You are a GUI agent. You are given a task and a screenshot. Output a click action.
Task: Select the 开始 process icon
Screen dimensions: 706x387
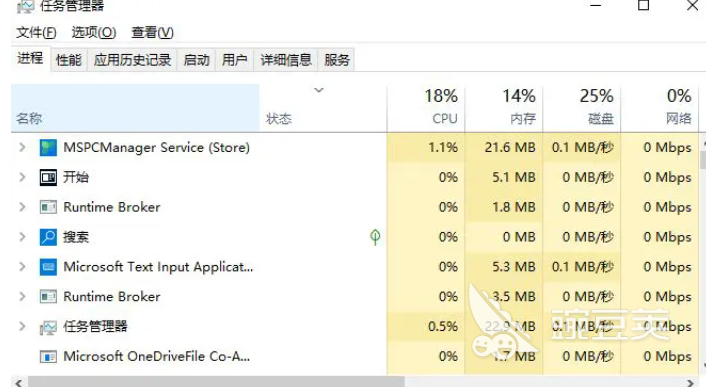48,177
